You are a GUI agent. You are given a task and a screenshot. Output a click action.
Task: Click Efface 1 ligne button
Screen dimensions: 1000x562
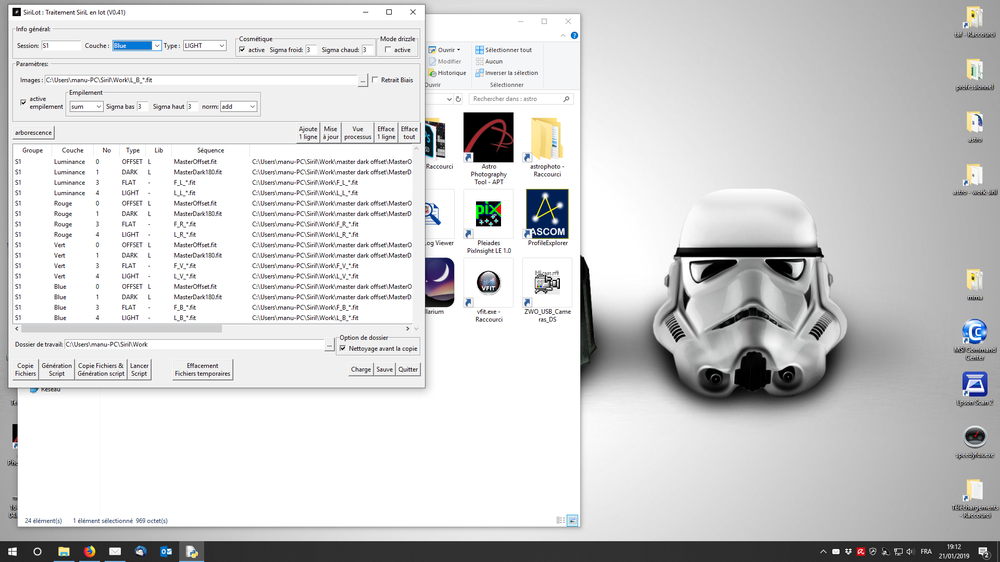386,133
